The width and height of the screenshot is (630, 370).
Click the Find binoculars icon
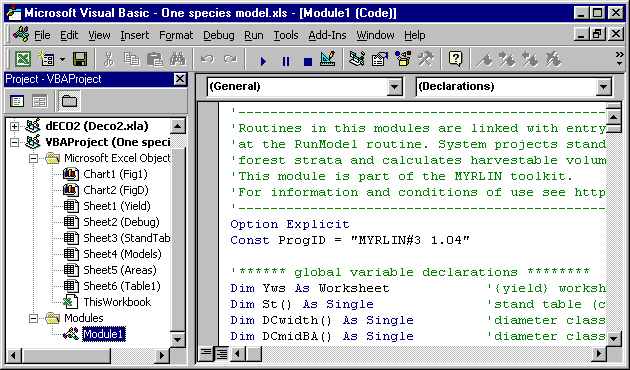click(x=178, y=60)
